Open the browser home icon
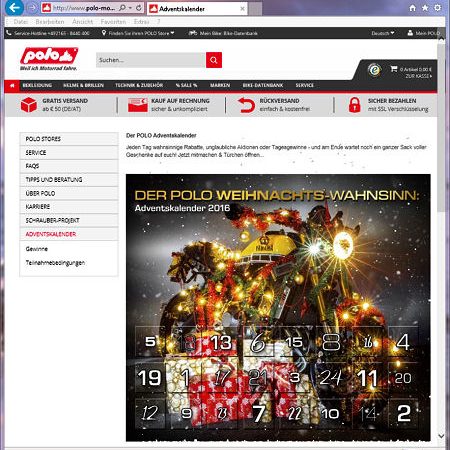Viewport: 450px width, 450px height. click(413, 8)
